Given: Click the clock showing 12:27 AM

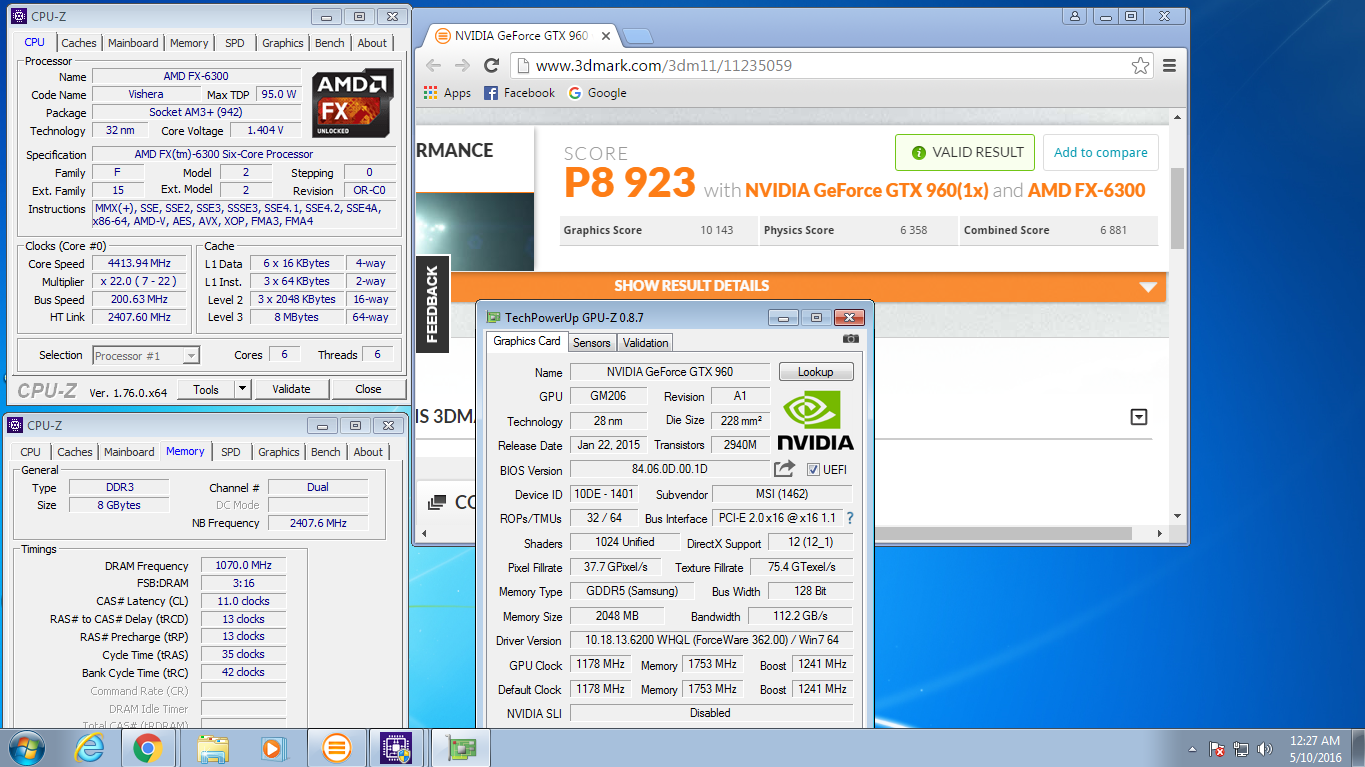Looking at the screenshot, I should pos(1314,741).
